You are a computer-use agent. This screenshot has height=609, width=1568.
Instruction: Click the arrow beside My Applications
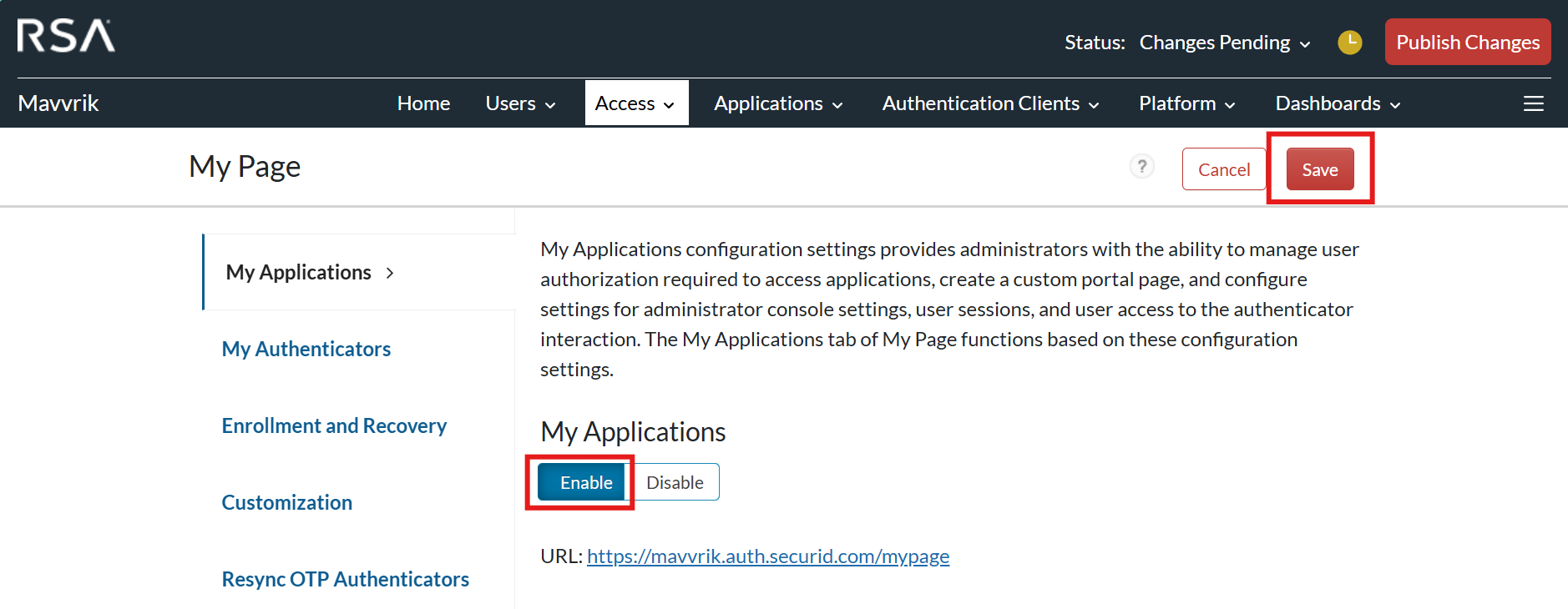pyautogui.click(x=390, y=273)
